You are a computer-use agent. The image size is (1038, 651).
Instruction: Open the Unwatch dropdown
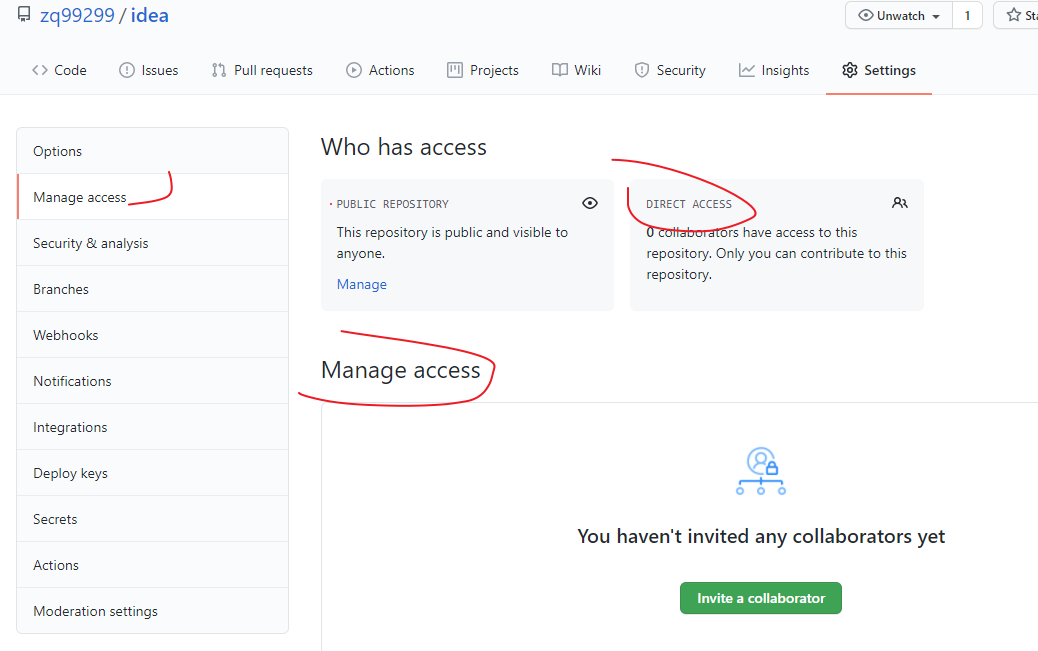(x=899, y=16)
